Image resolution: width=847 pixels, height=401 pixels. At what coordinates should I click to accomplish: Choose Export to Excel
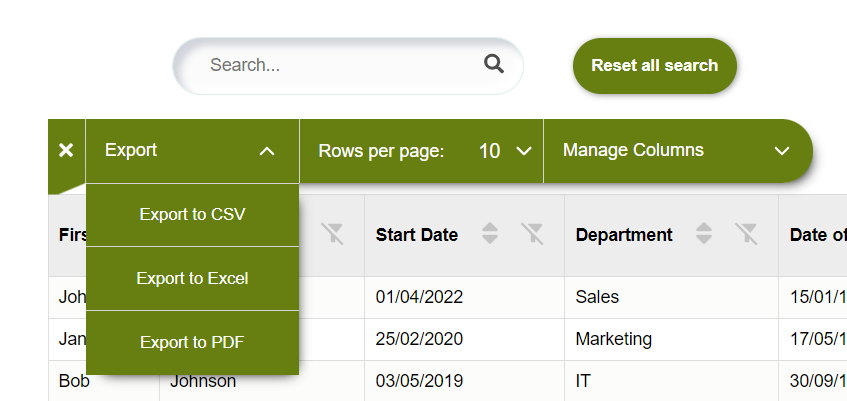pyautogui.click(x=192, y=278)
